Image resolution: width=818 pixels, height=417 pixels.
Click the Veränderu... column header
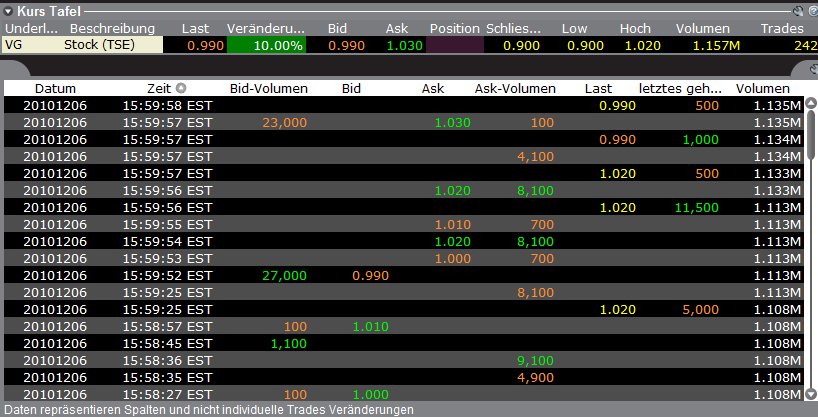point(266,29)
